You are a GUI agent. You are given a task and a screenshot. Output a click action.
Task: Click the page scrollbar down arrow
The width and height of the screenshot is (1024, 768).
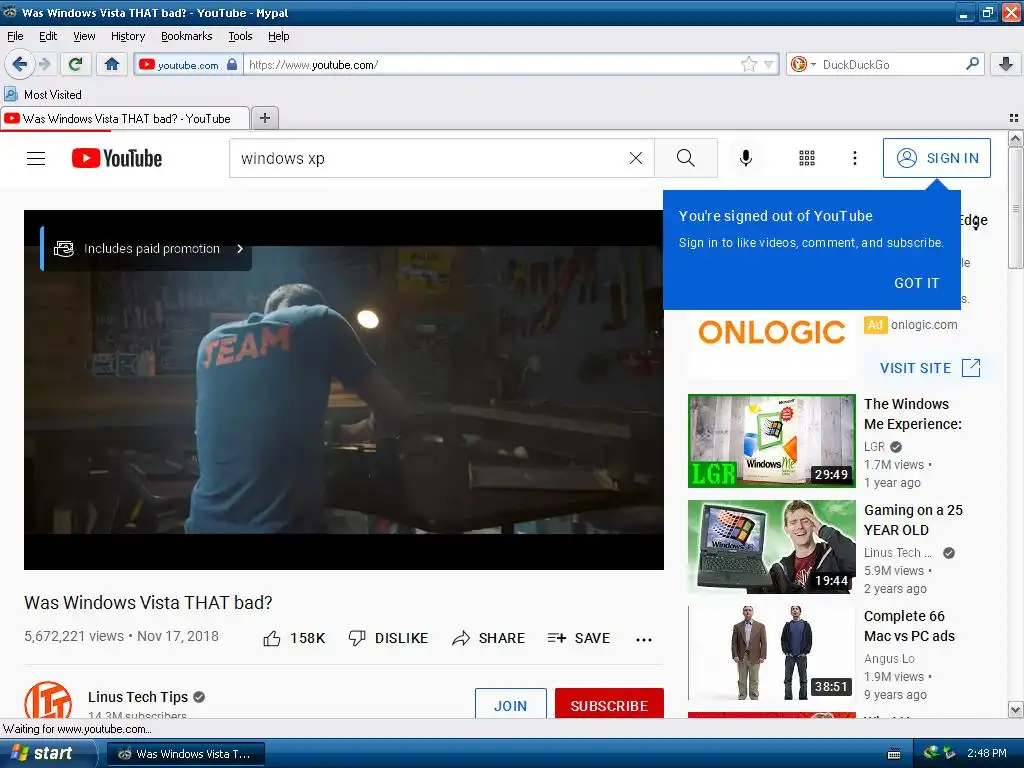point(1015,709)
